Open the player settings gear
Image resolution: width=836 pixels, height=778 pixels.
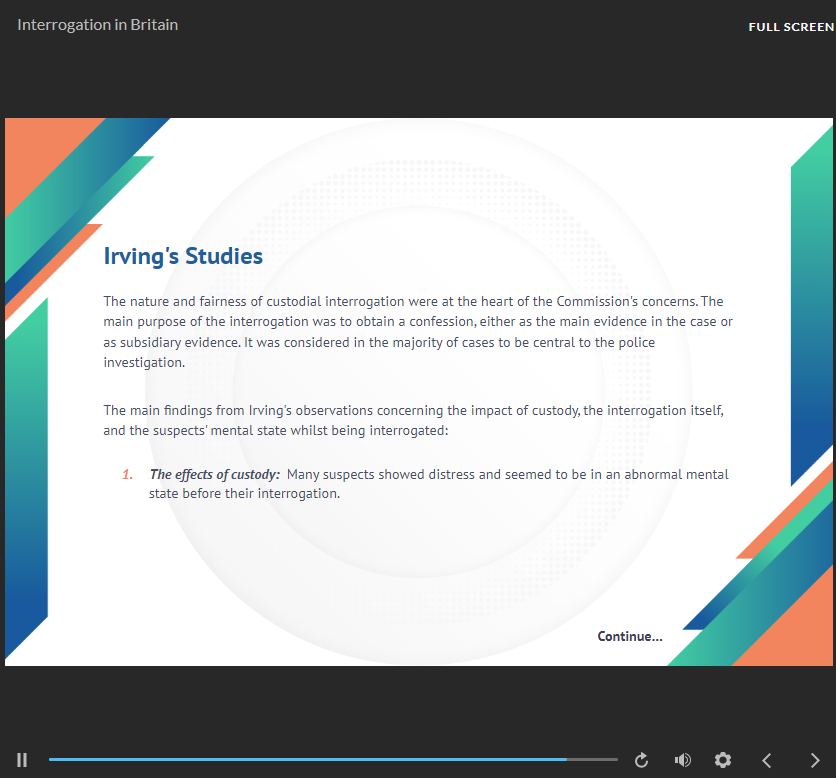pos(723,760)
